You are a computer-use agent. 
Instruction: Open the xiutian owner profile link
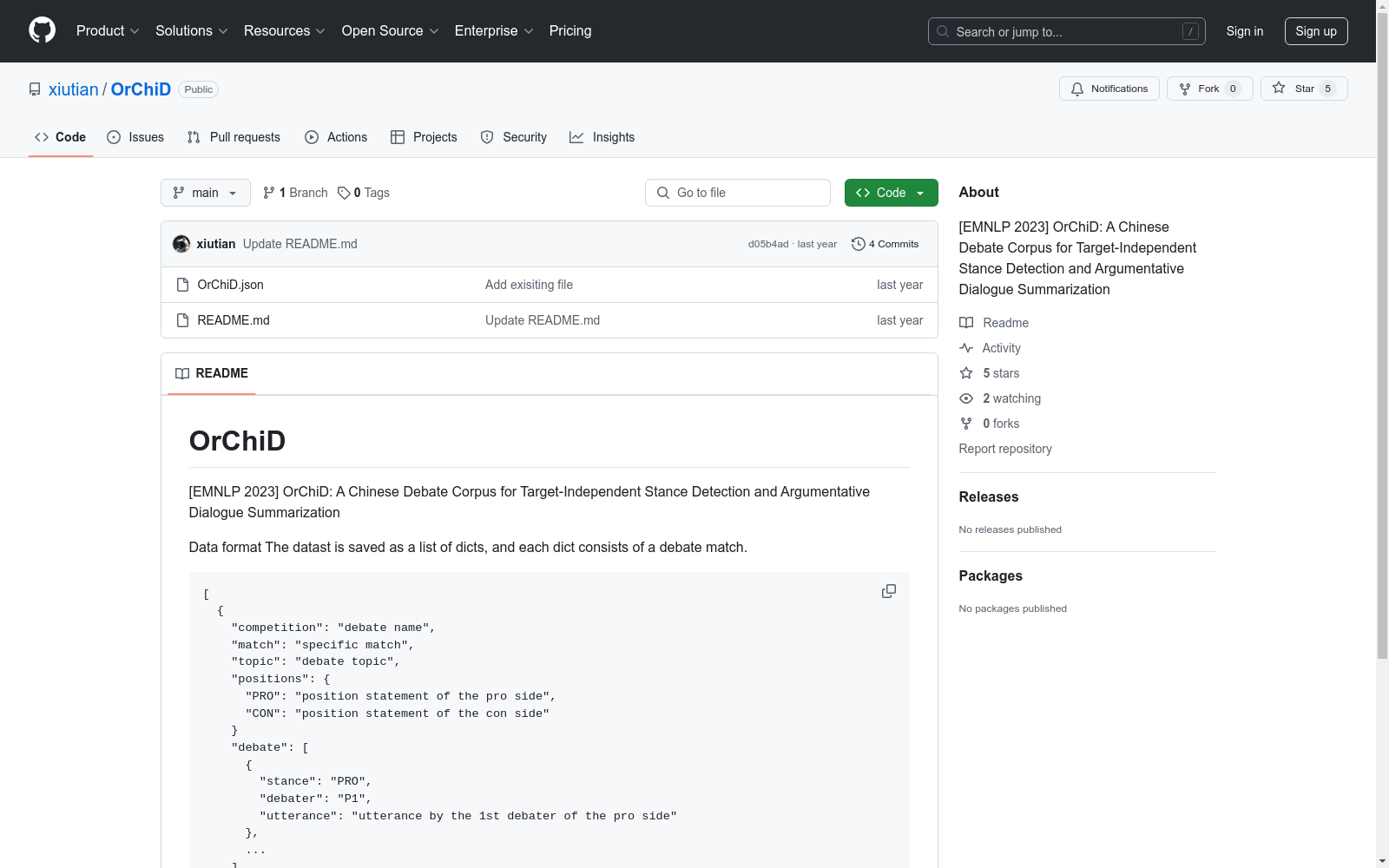(x=74, y=89)
